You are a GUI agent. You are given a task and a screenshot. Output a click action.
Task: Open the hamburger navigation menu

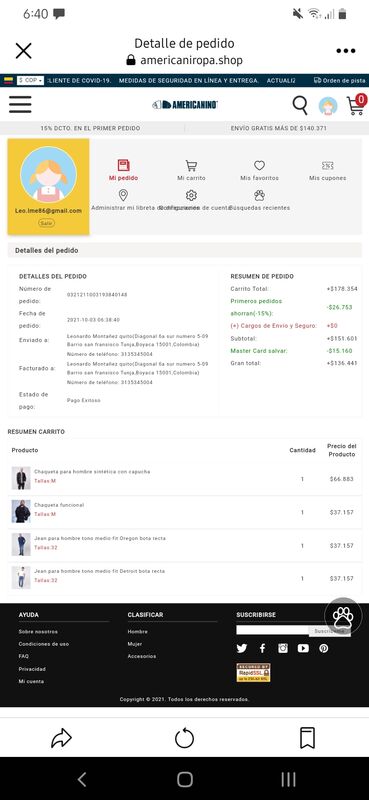point(20,105)
